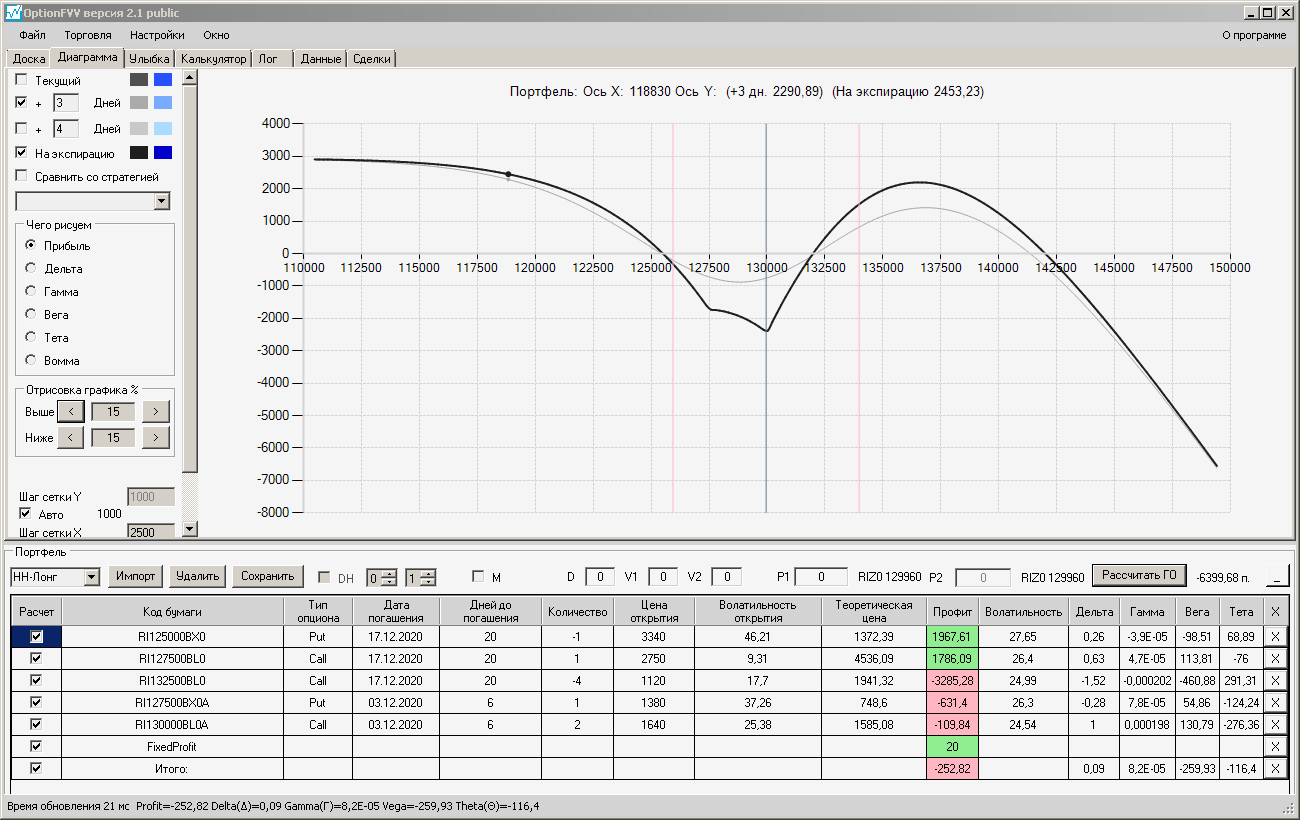This screenshot has width=1300, height=820.
Task: Switch to the Улыбка tab
Action: (150, 59)
